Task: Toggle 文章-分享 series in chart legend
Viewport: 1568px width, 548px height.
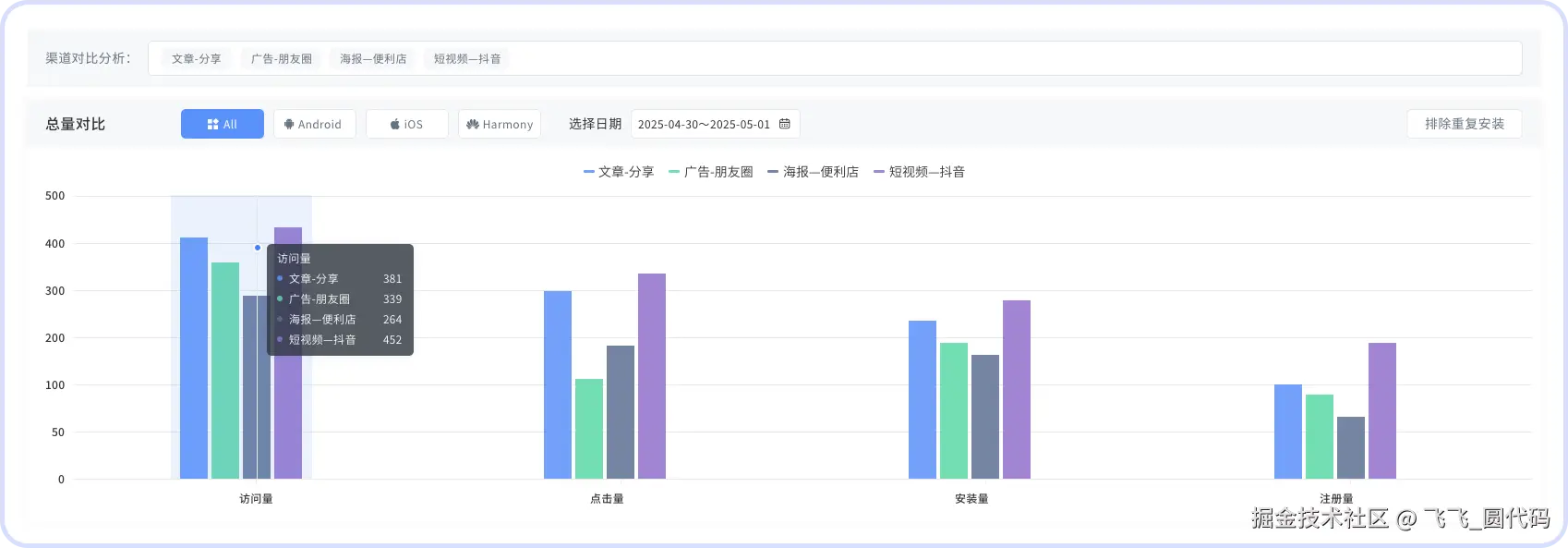Action: click(x=619, y=172)
